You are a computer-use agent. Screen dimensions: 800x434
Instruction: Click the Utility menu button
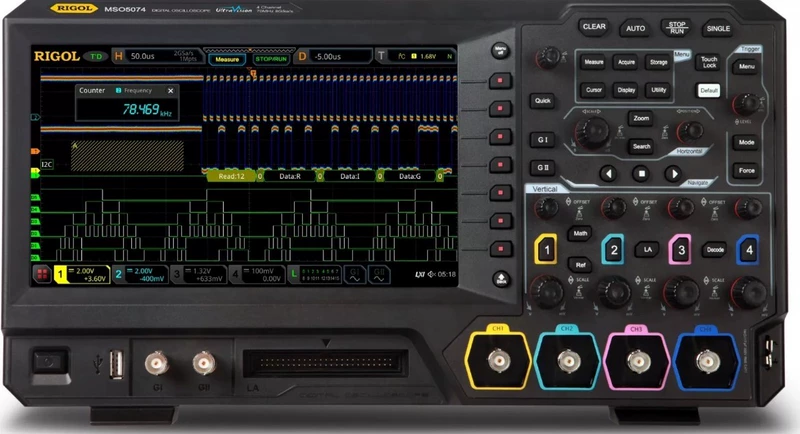(x=658, y=90)
